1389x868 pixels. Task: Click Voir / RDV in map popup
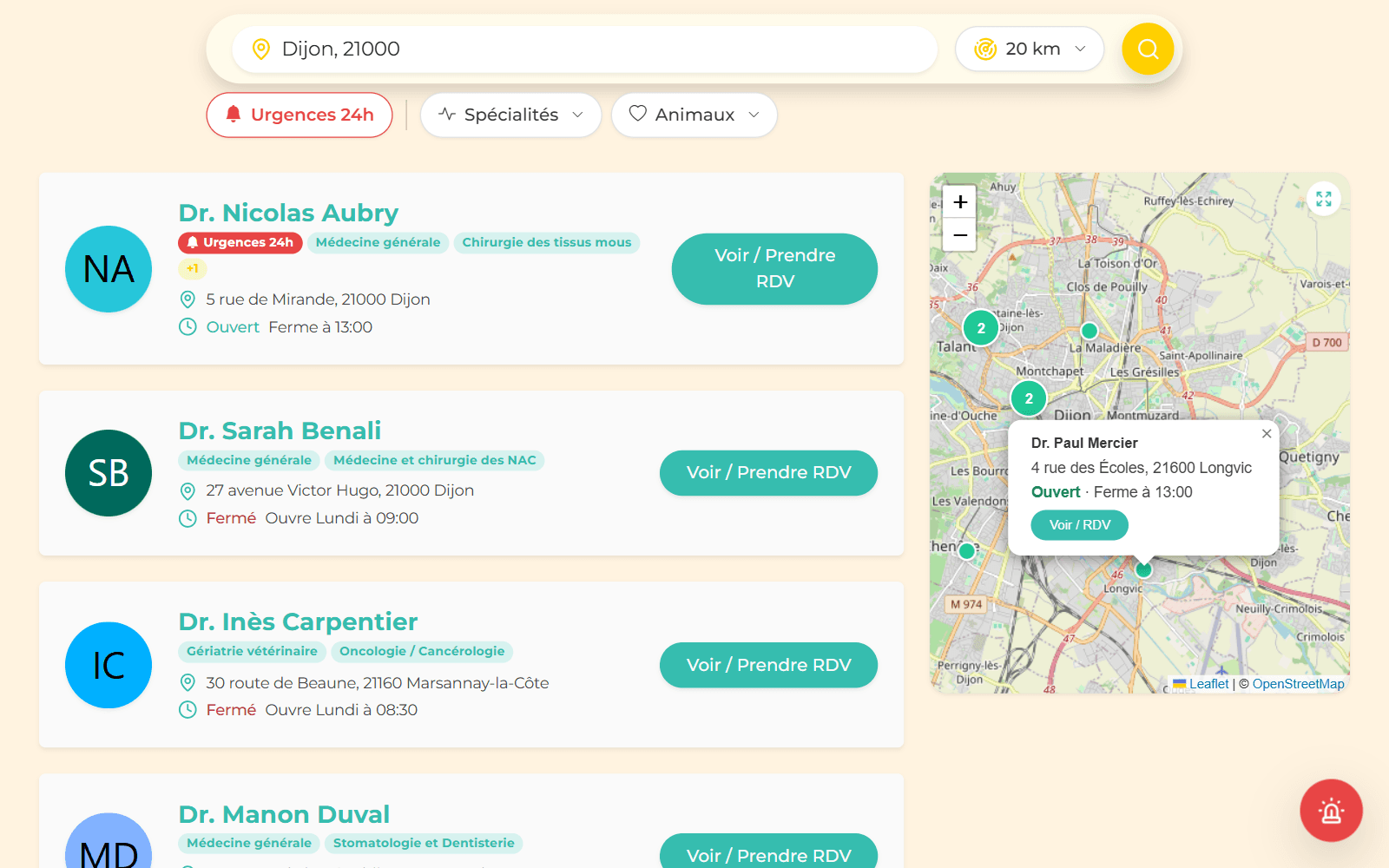tap(1079, 525)
